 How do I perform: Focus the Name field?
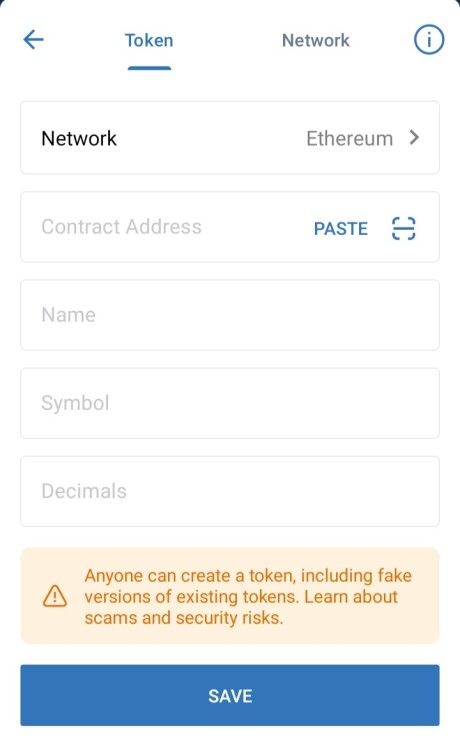click(230, 315)
